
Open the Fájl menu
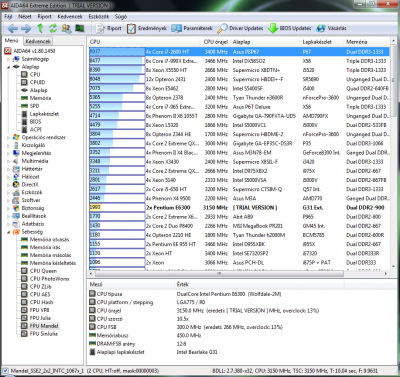click(x=8, y=16)
